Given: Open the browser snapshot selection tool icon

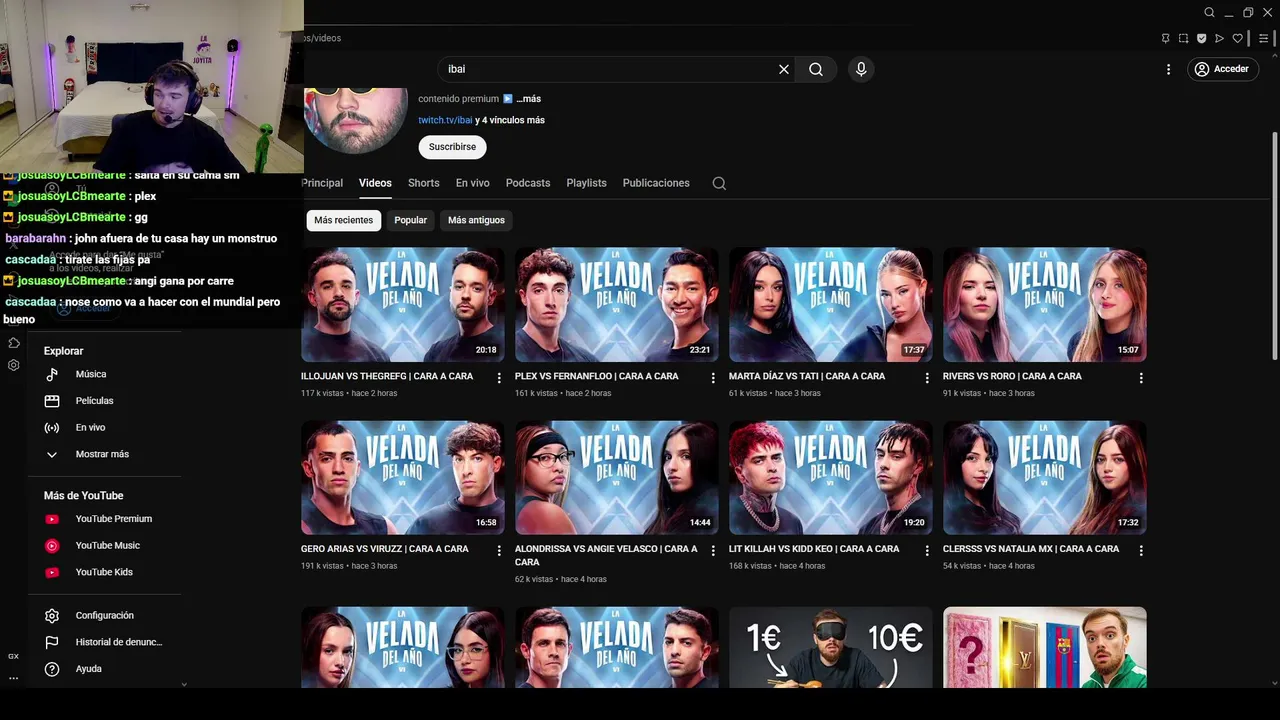Looking at the screenshot, I should [1183, 38].
